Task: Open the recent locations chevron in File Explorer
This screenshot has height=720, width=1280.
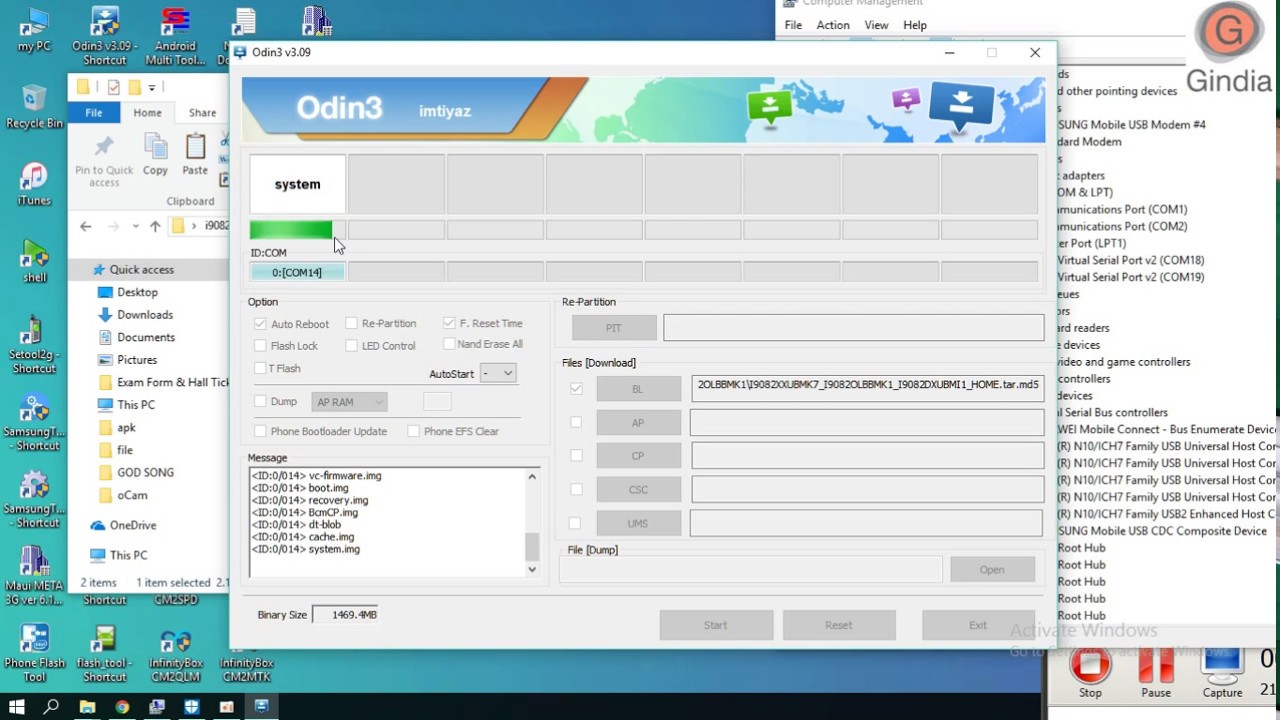Action: tap(135, 226)
